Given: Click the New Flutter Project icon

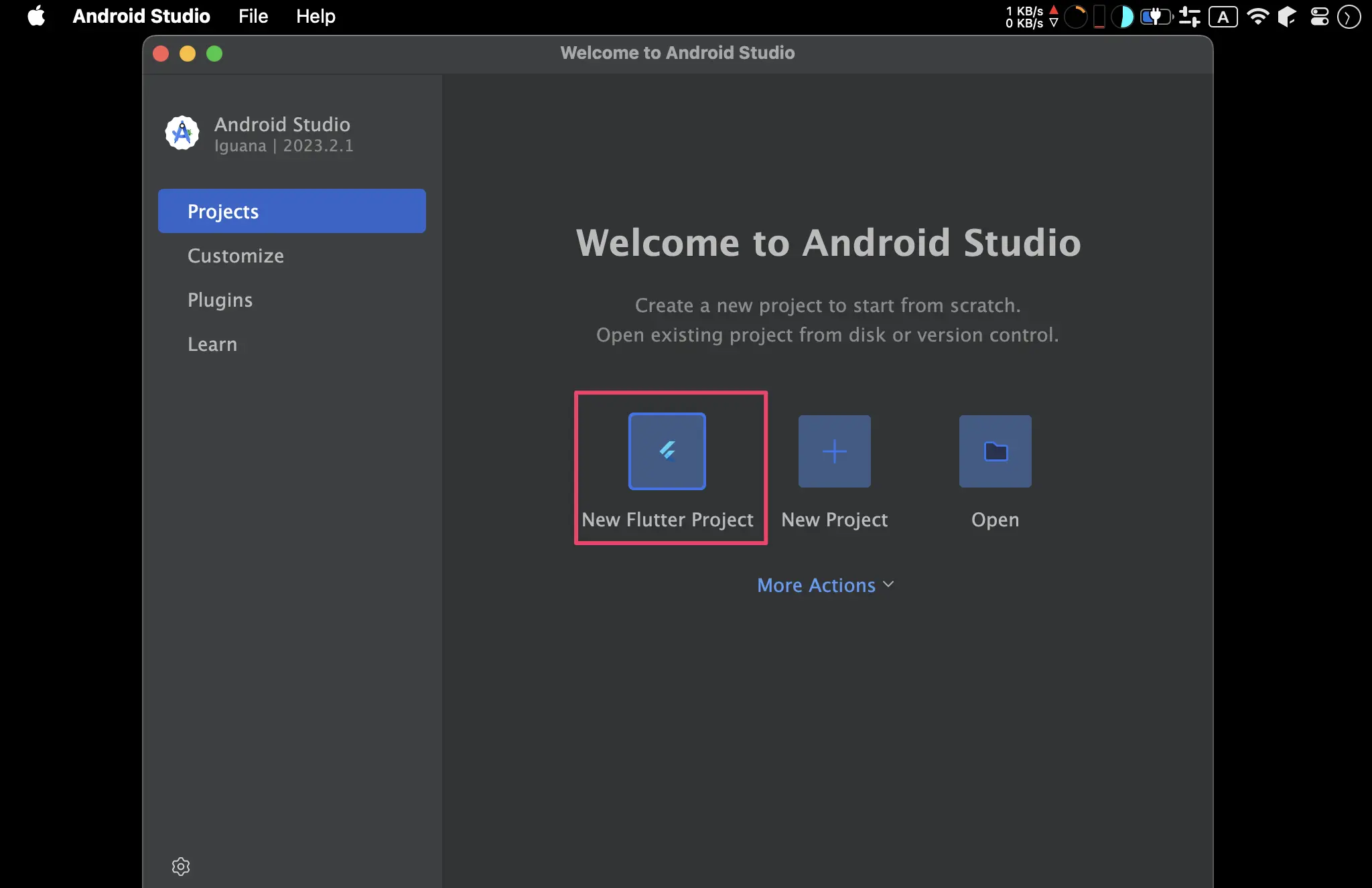Looking at the screenshot, I should point(667,451).
